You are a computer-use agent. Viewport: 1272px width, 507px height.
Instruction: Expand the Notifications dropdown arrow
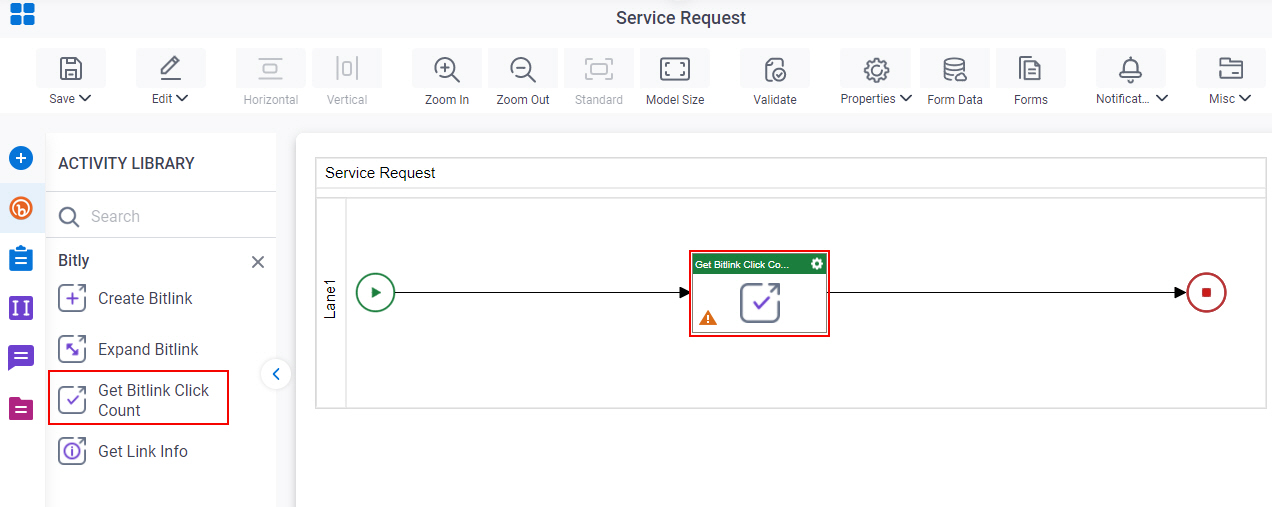[1163, 98]
